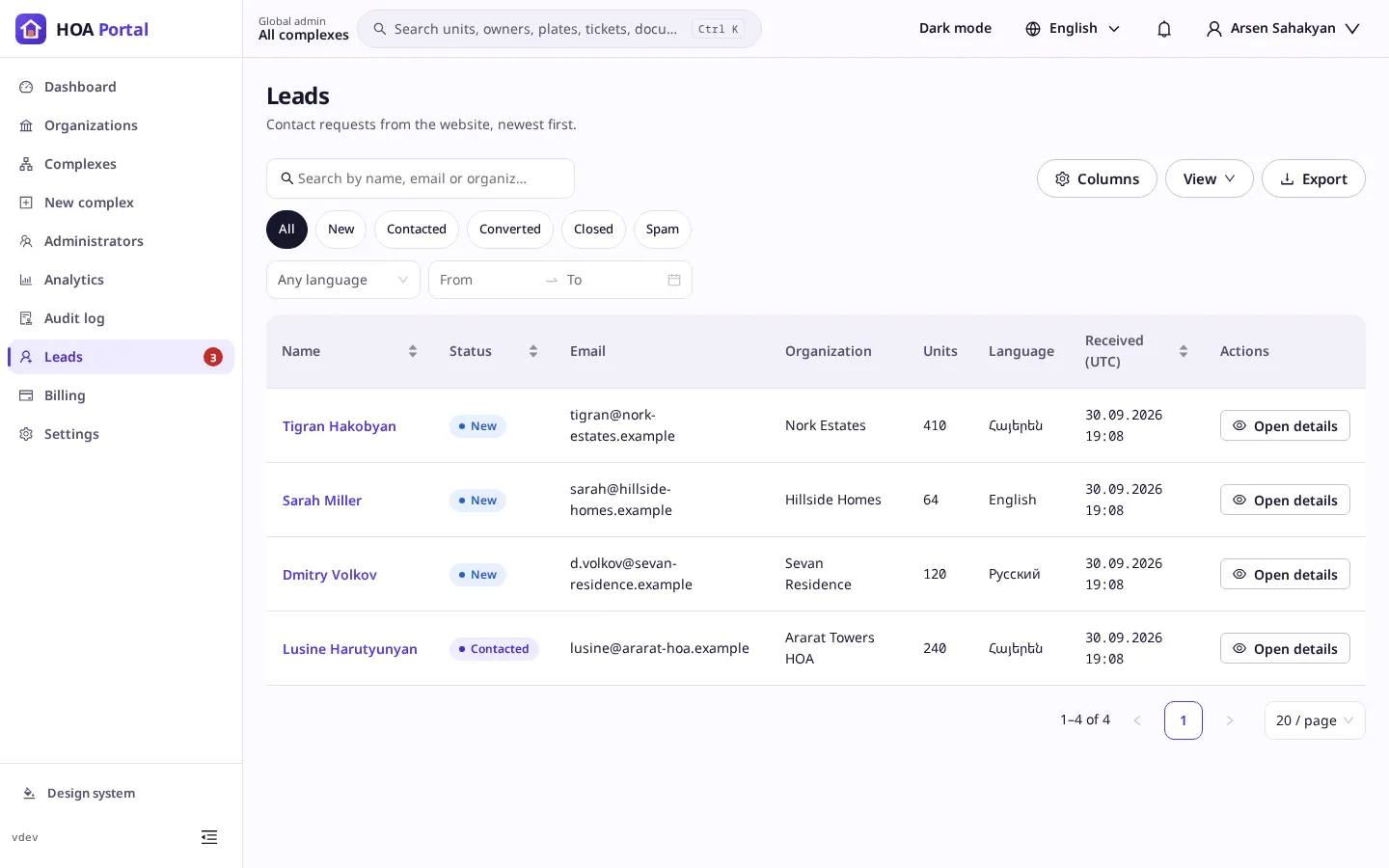This screenshot has width=1389, height=868.
Task: Select page 1 in pagination
Action: point(1184,720)
